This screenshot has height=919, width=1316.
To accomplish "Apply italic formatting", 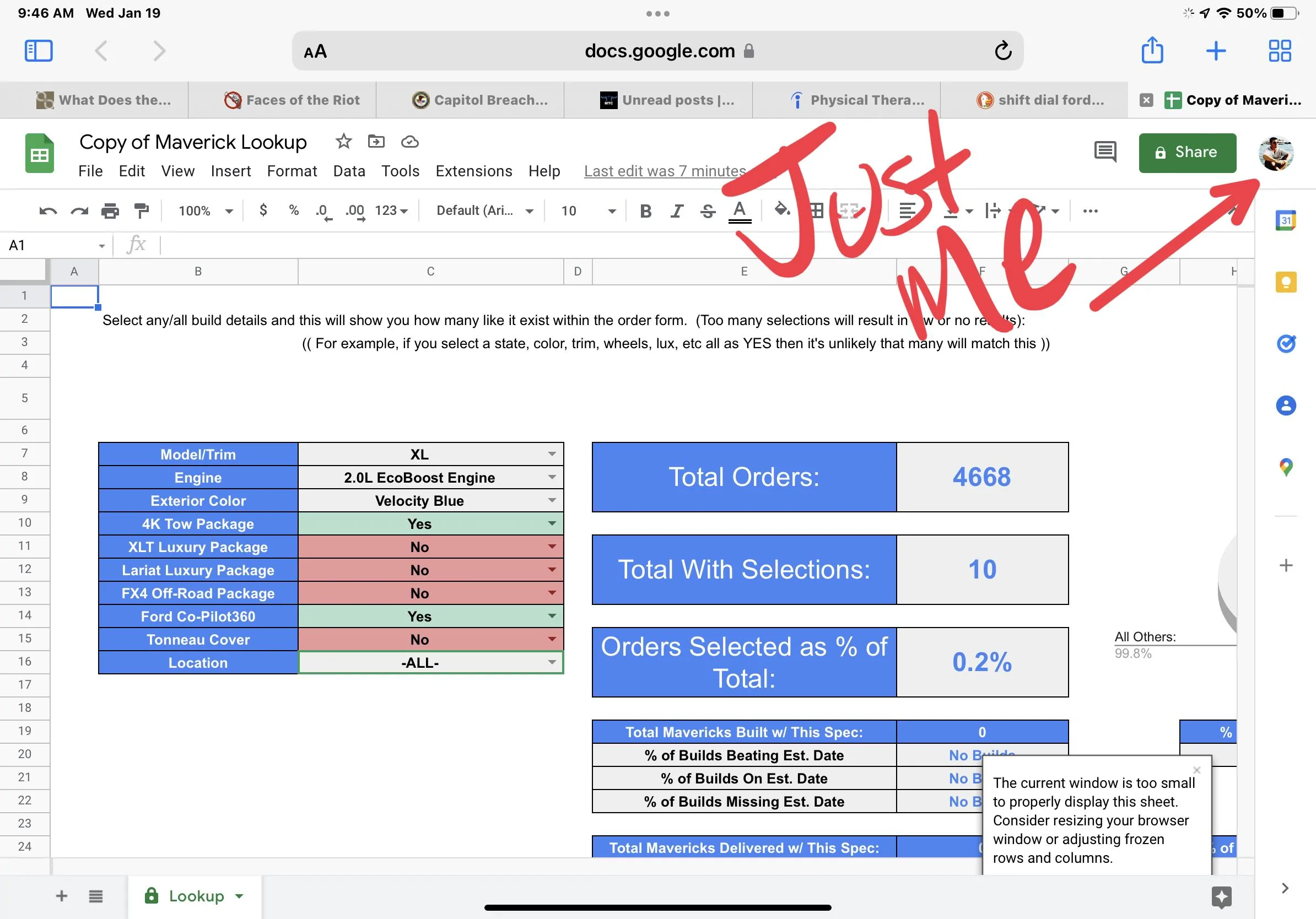I will (x=677, y=211).
